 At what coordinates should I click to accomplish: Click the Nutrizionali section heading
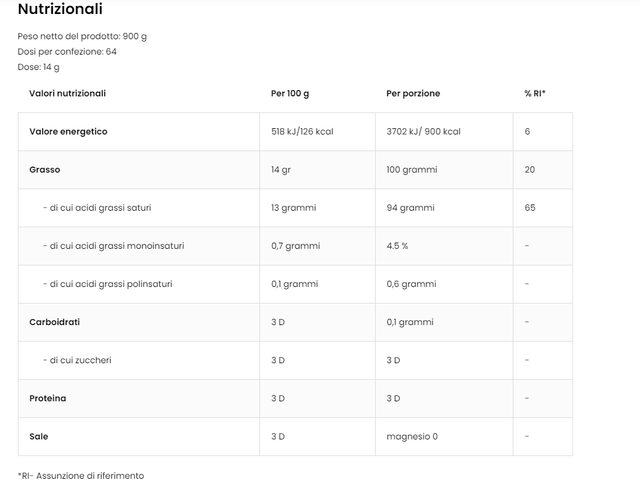click(60, 10)
